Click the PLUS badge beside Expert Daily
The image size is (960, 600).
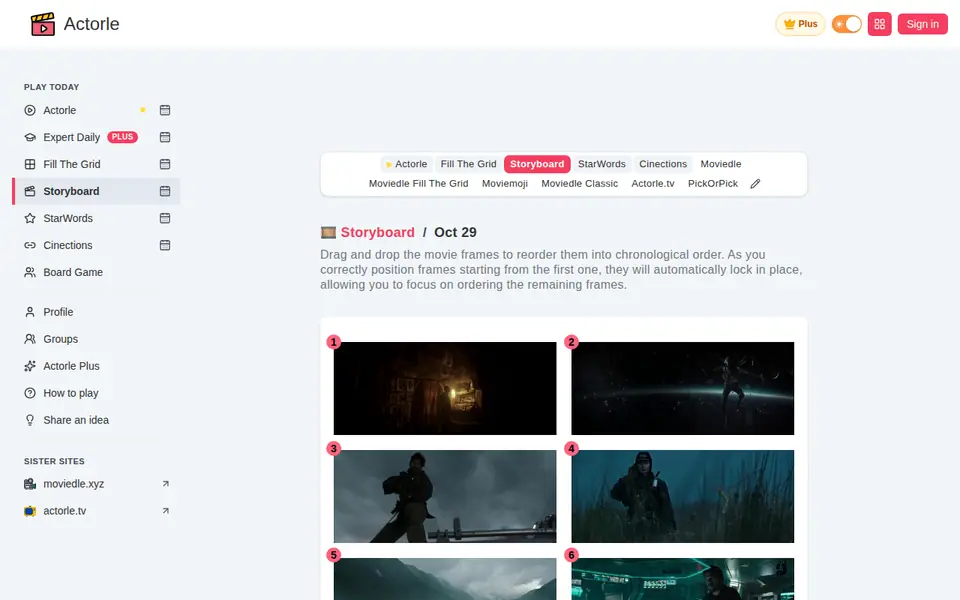point(122,137)
